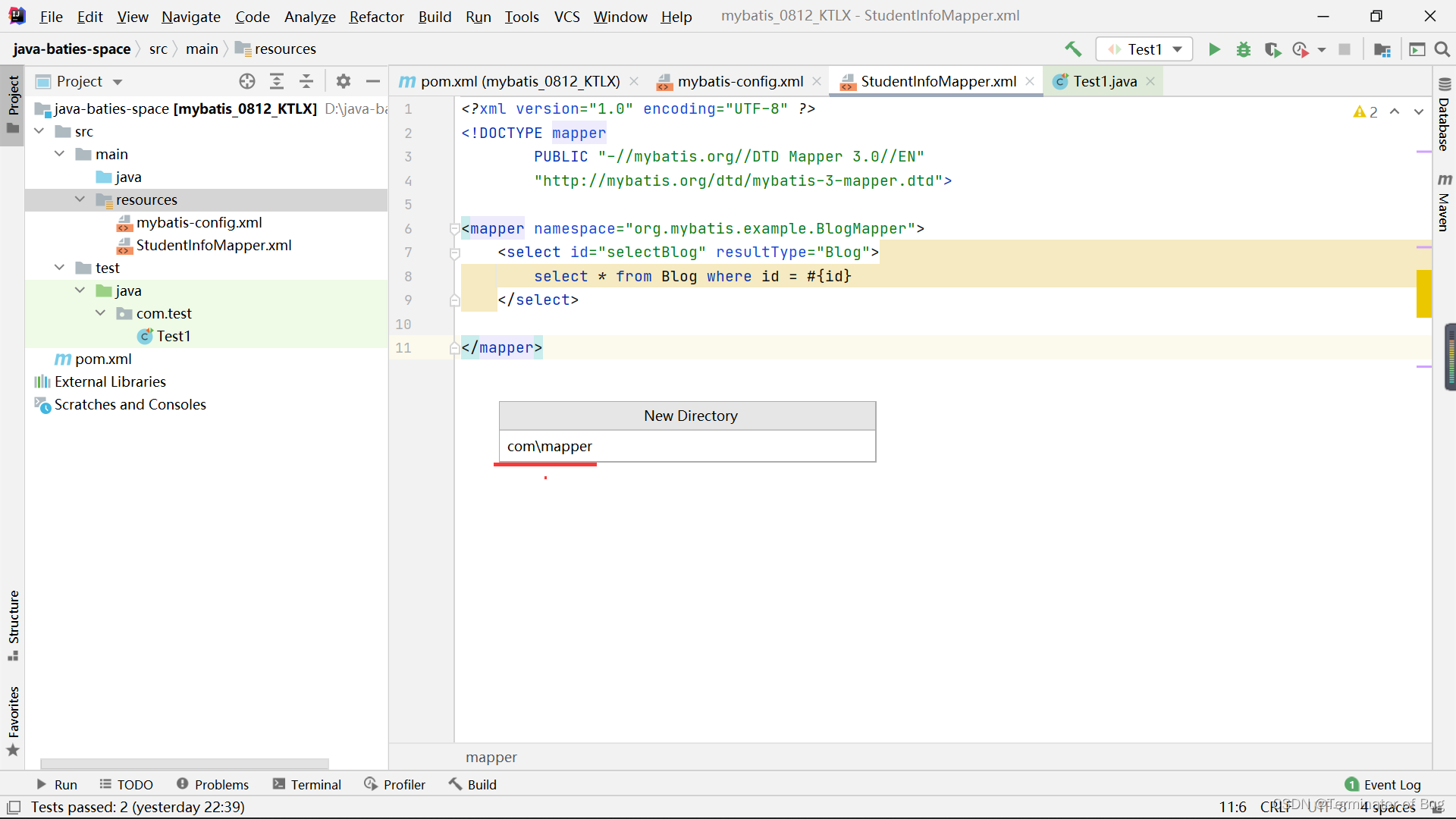Open the Terminal tool window
Viewport: 1456px width, 819px height.
point(307,785)
